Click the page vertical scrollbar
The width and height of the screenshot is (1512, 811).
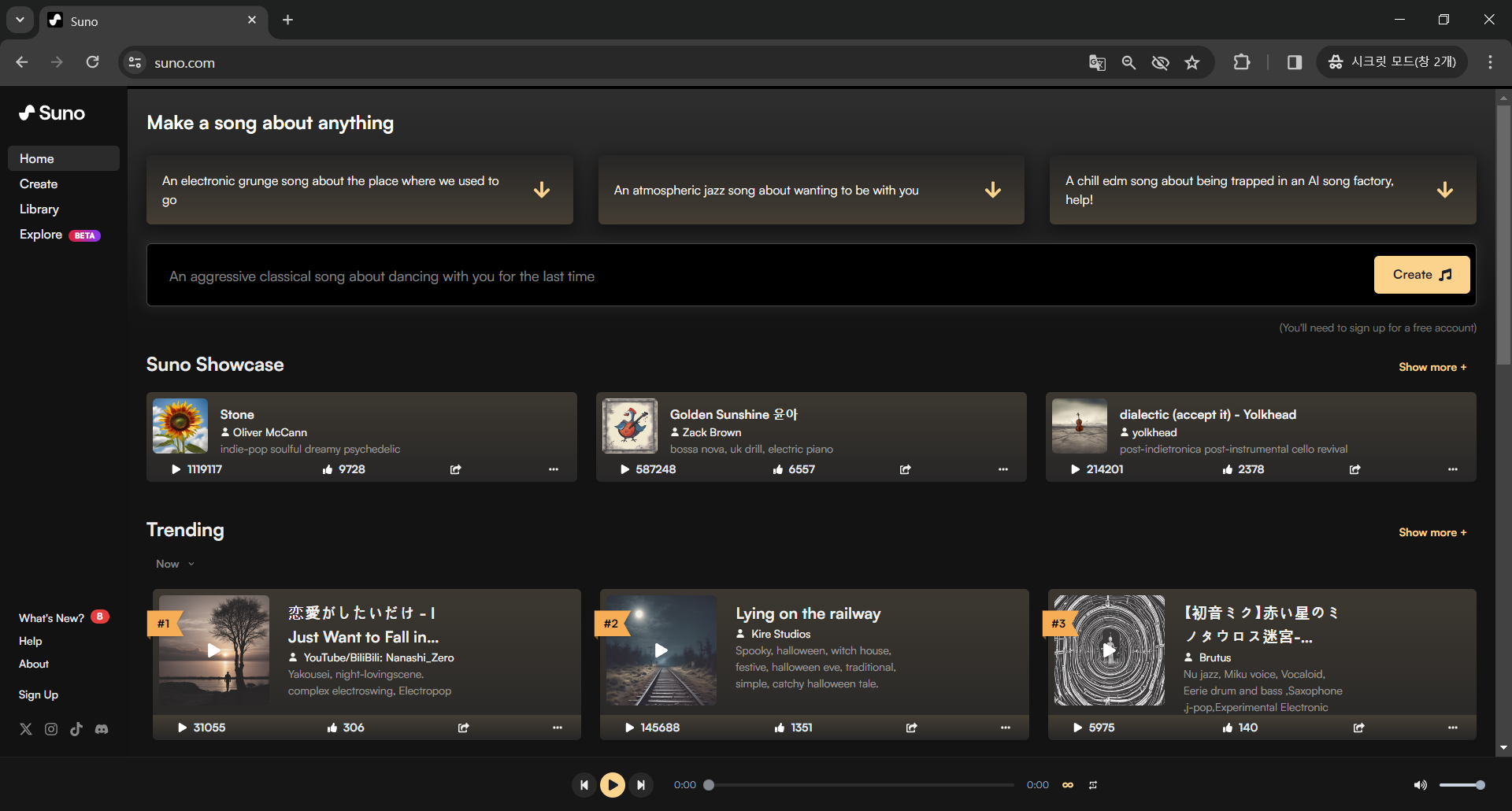click(1503, 236)
